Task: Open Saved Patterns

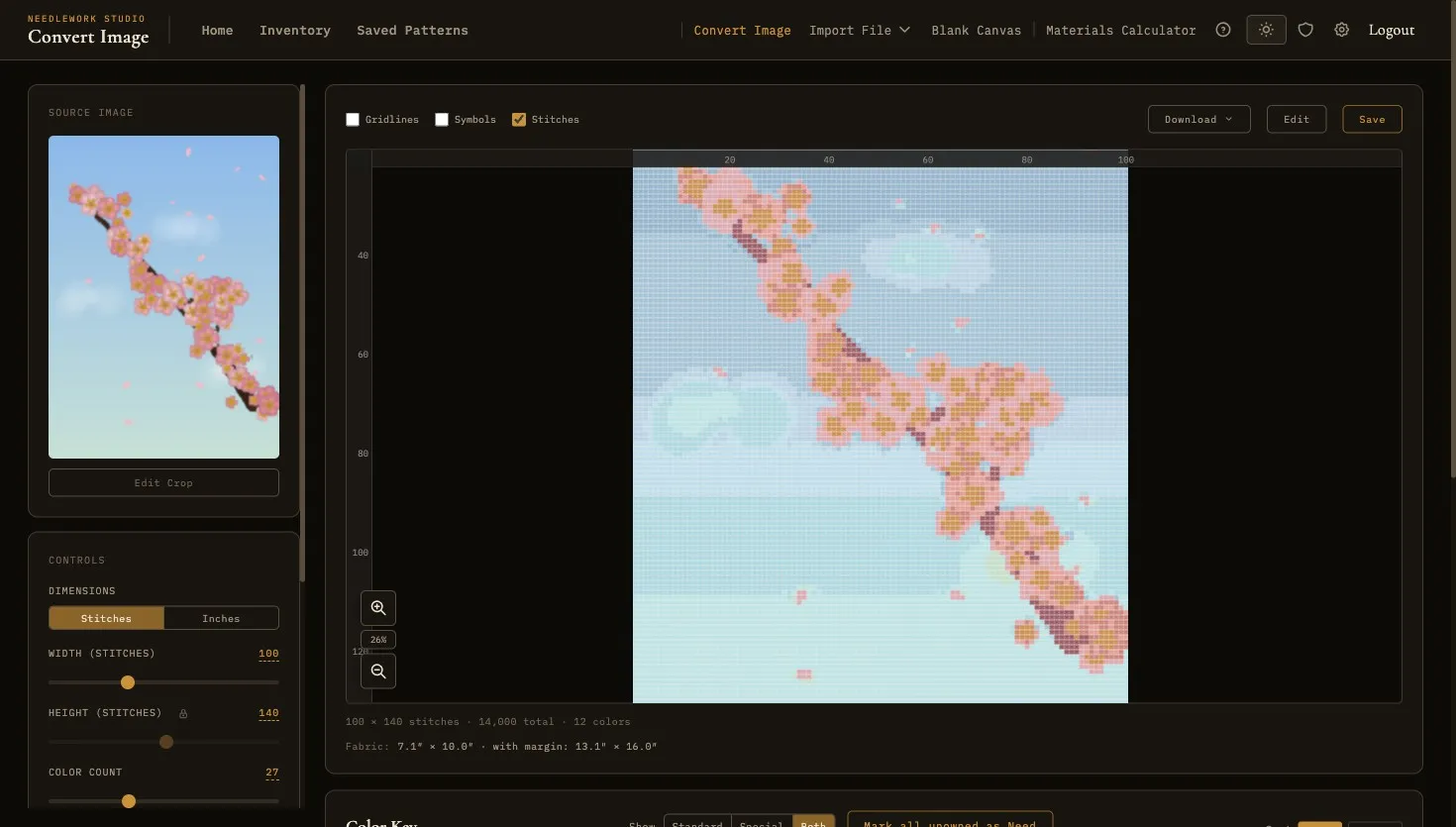Action: [412, 30]
